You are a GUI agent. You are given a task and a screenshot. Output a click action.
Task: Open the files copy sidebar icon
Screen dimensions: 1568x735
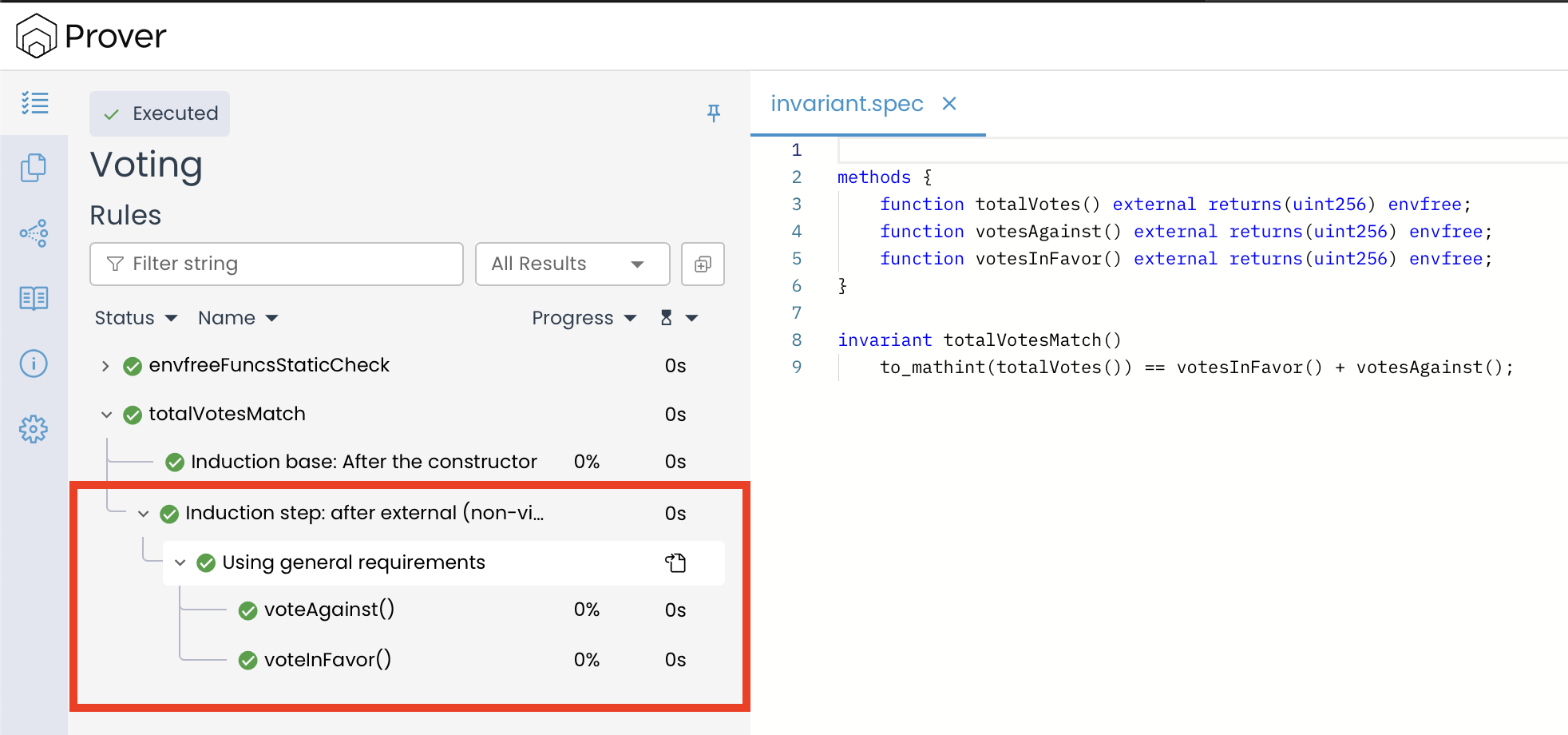click(x=34, y=168)
